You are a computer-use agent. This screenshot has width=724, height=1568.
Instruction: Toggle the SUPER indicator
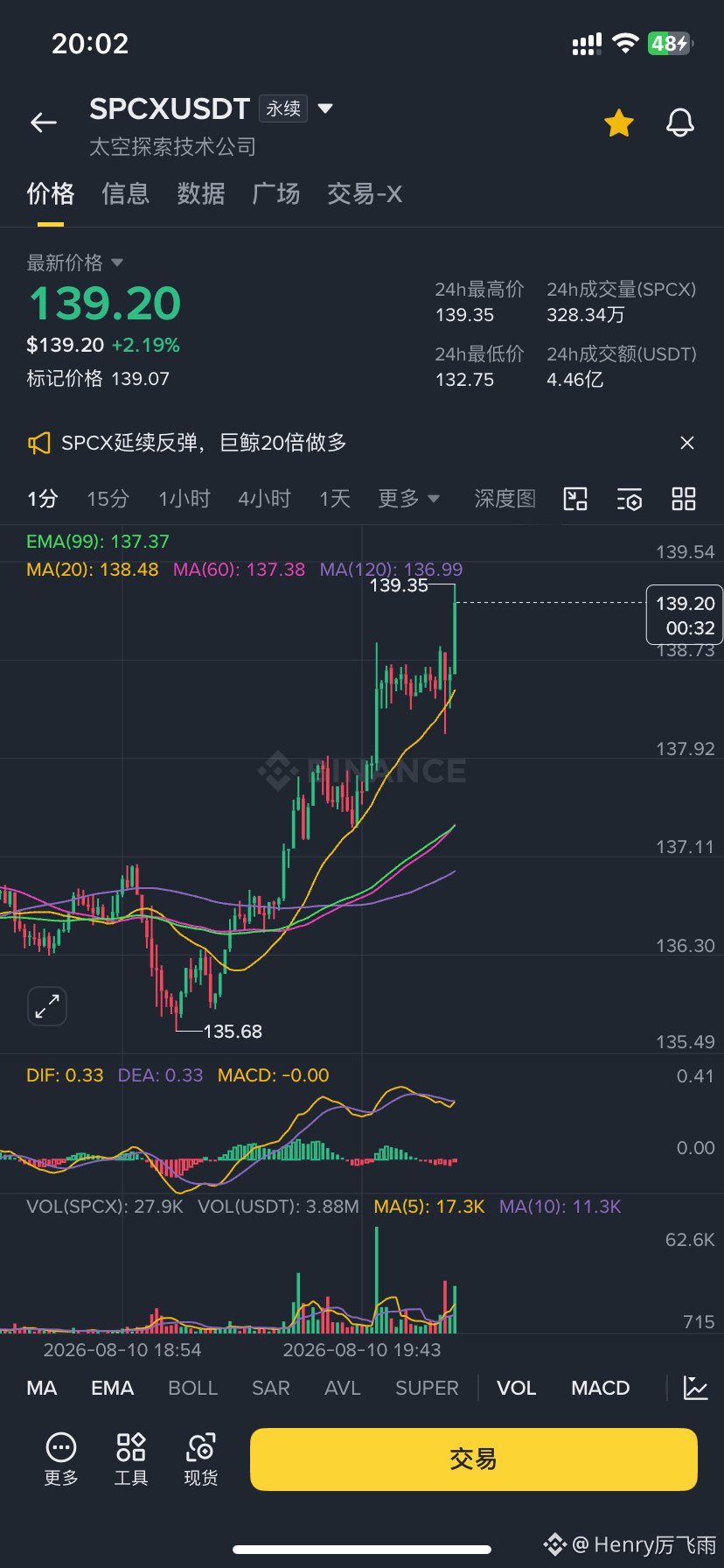coord(427,1389)
